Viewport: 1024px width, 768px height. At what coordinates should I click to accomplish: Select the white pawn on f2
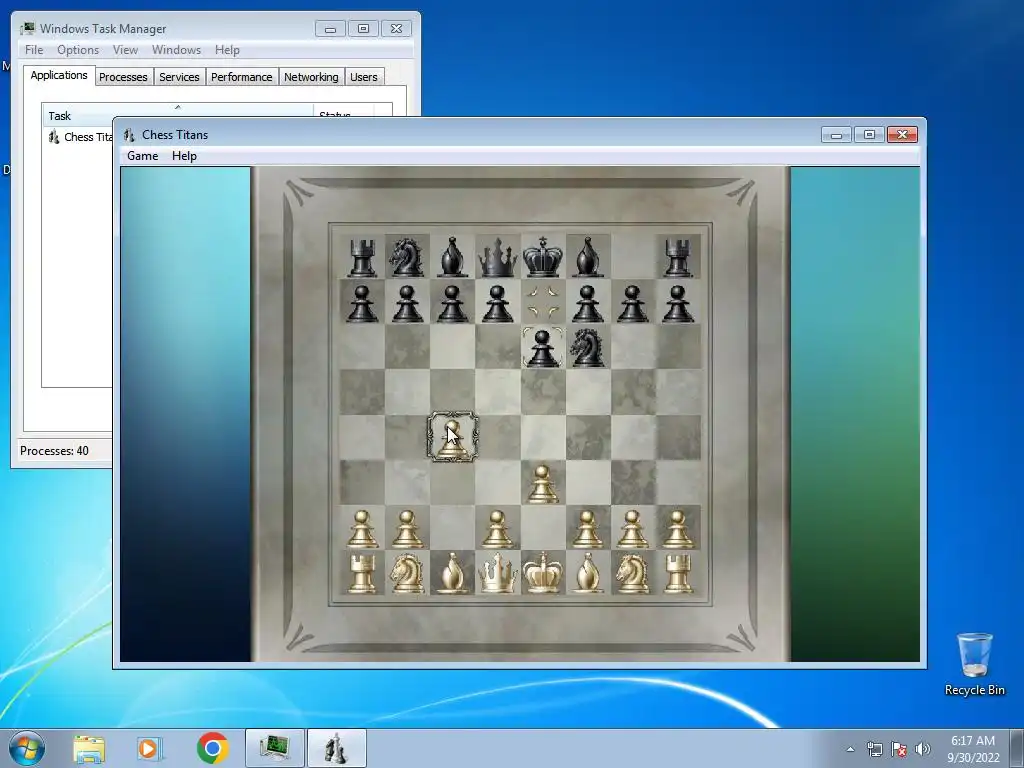[587, 529]
